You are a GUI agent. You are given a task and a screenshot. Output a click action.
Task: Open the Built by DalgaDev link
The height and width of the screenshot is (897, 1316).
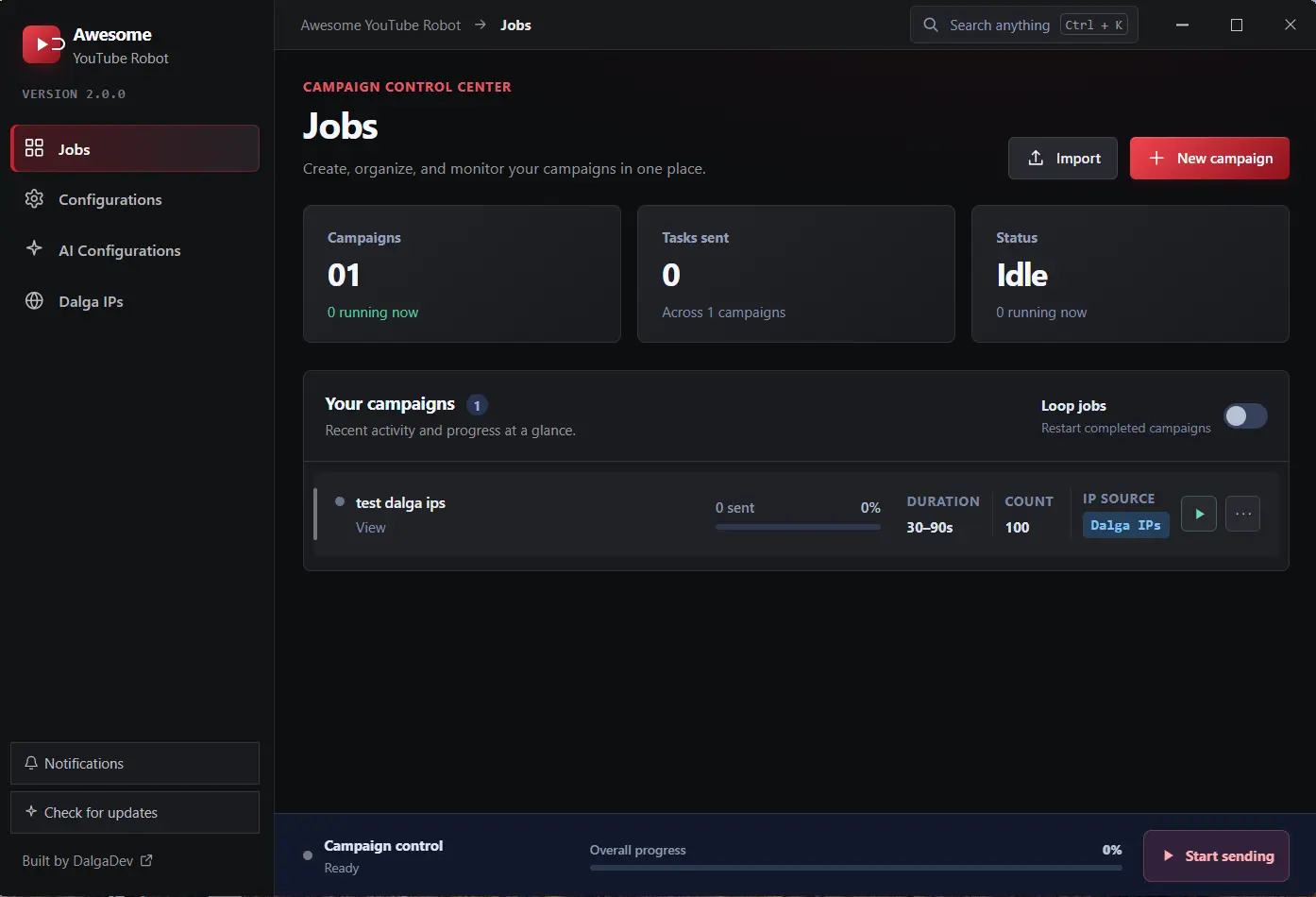coord(87,861)
